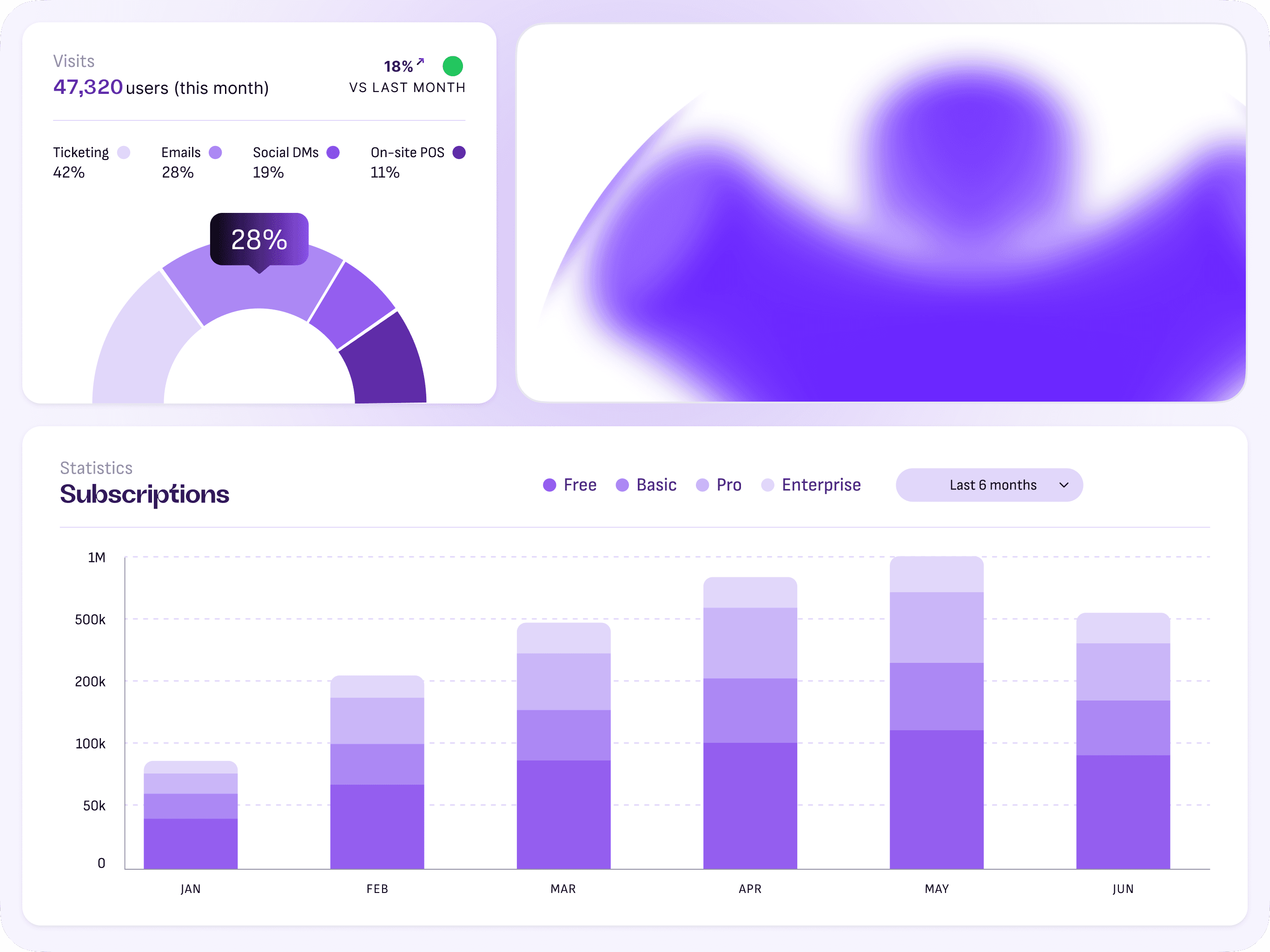Click the Social DMs legend dot

coord(333,152)
